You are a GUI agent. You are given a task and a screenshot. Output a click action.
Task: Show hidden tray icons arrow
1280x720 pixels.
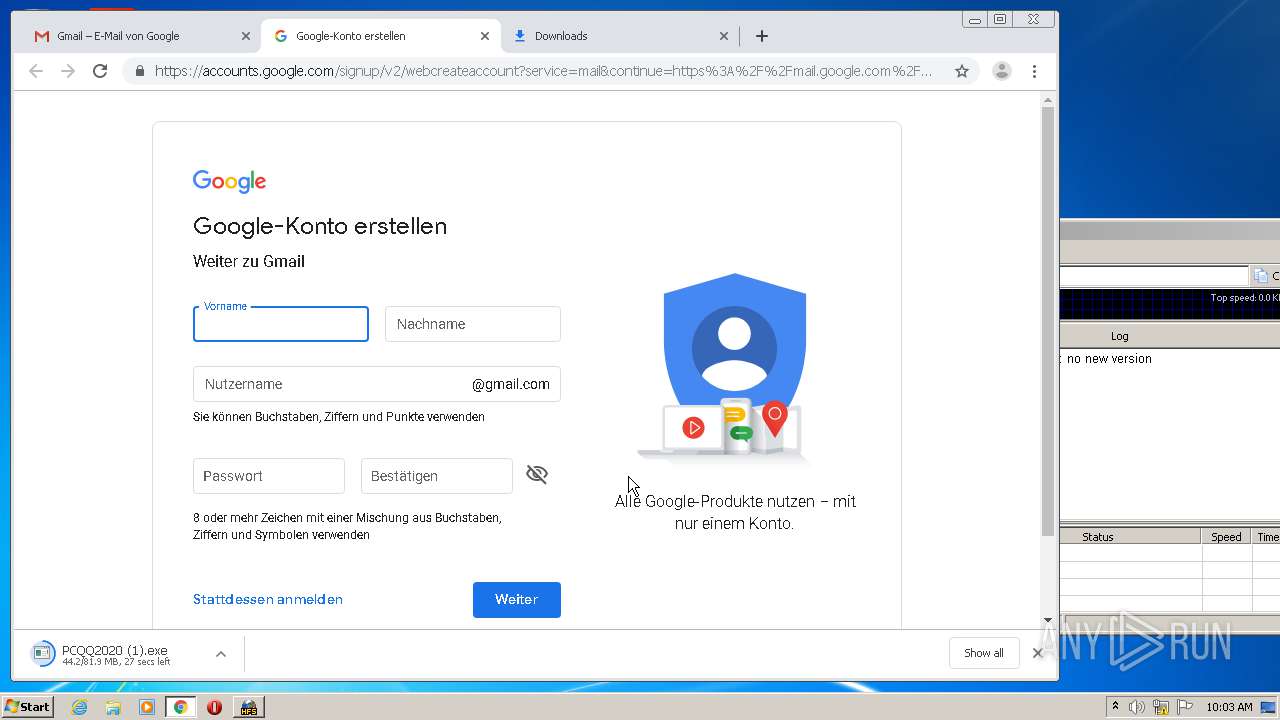point(1115,707)
